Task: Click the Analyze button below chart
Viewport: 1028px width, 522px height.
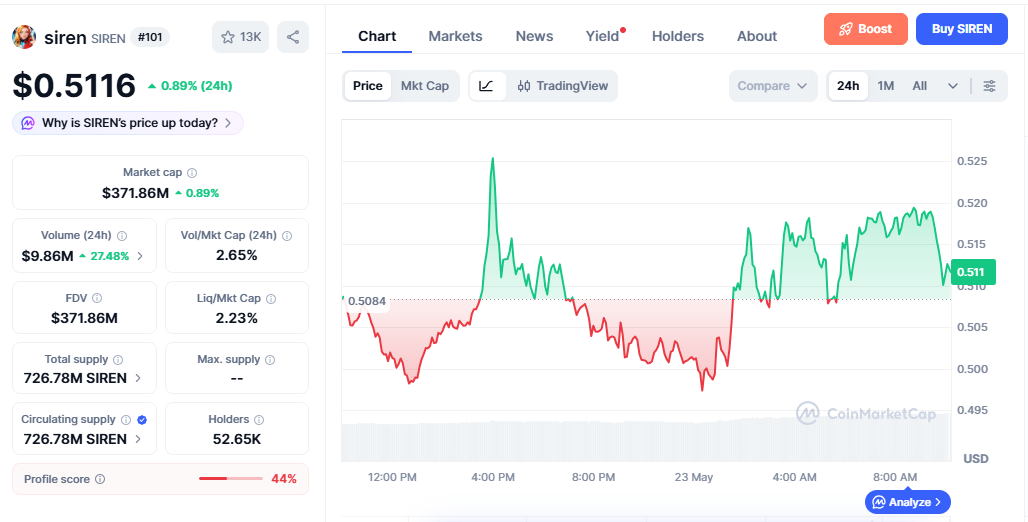Action: pyautogui.click(x=908, y=502)
